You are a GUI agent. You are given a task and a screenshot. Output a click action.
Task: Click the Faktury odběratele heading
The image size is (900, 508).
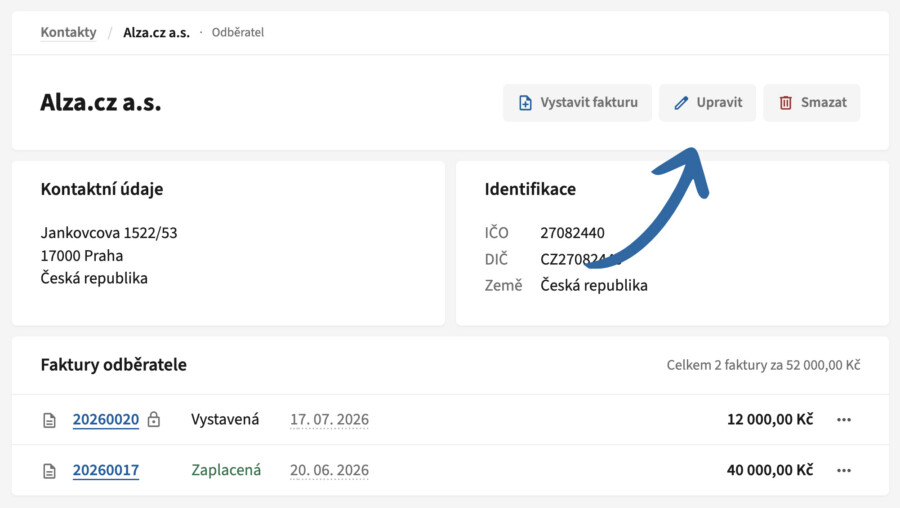point(114,365)
